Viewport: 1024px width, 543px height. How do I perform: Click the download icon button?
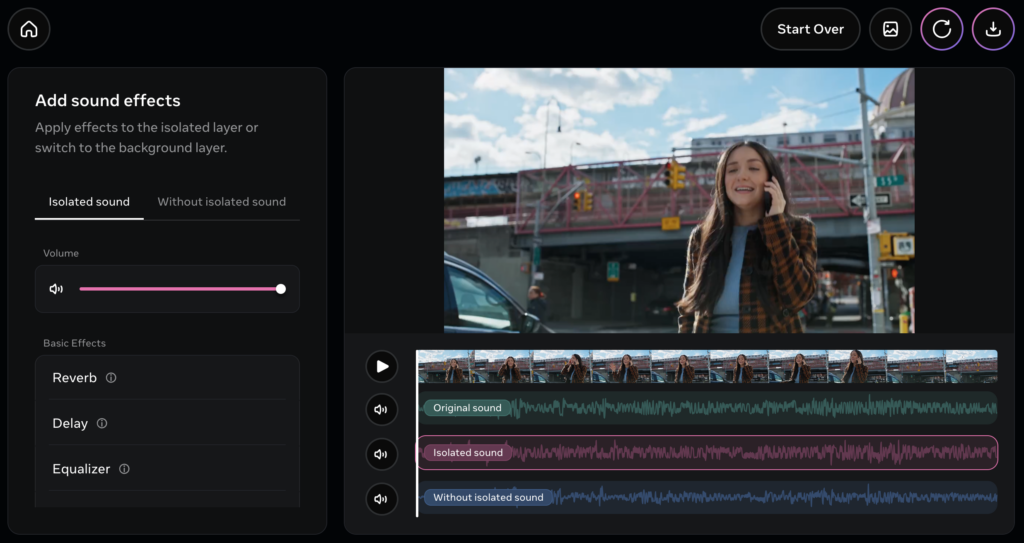click(x=993, y=29)
